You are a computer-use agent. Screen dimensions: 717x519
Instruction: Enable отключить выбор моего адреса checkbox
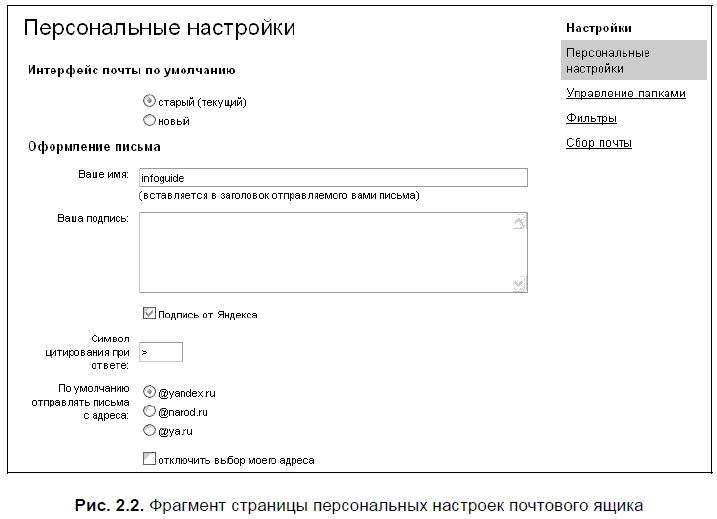point(150,460)
